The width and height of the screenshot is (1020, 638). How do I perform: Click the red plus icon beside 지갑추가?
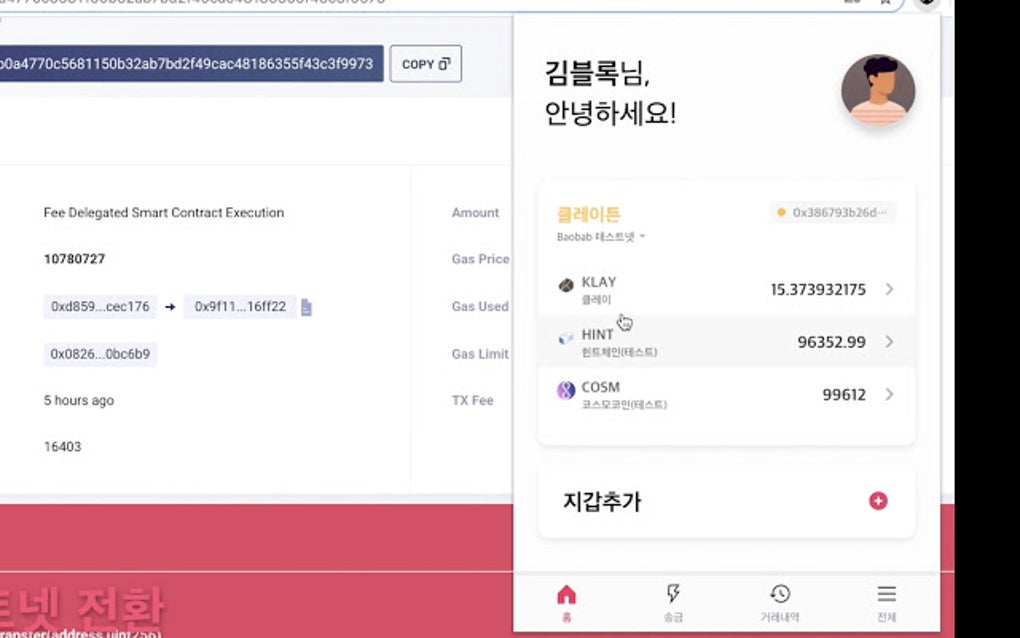pyautogui.click(x=878, y=501)
